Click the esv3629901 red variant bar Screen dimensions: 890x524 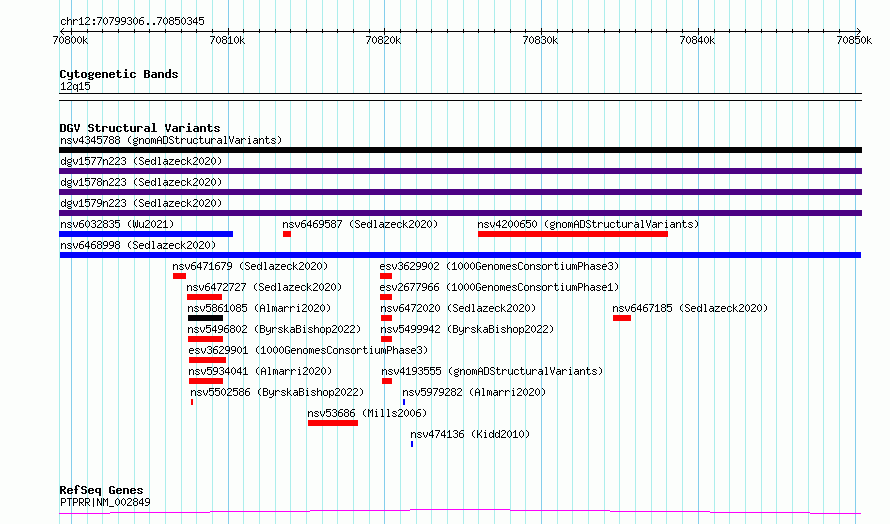tap(207, 360)
